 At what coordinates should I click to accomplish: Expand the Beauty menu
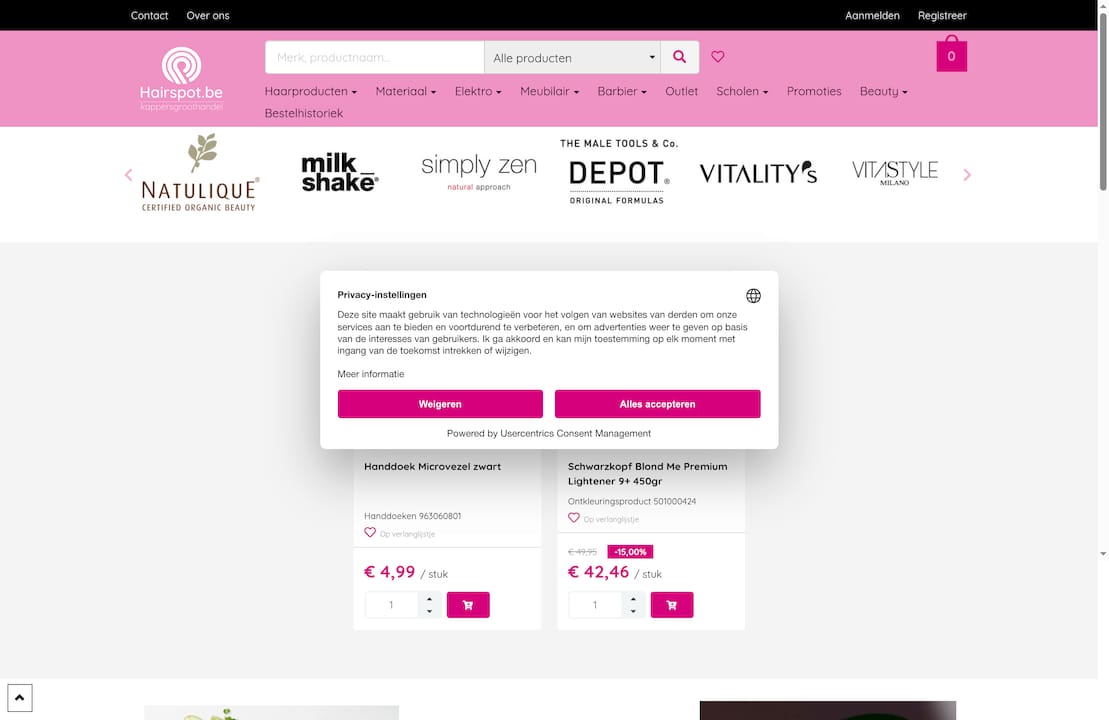883,91
